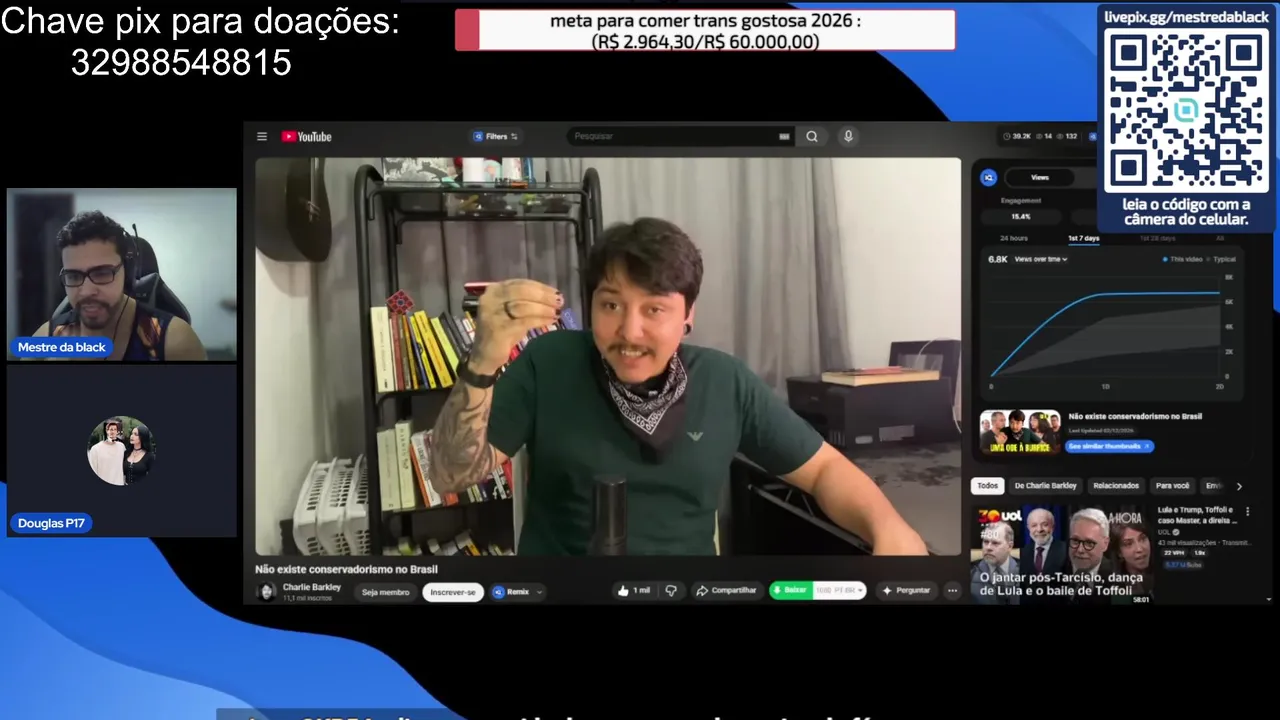Open the UOL recommended video thumbnail
The height and width of the screenshot is (720, 1280).
point(1062,555)
